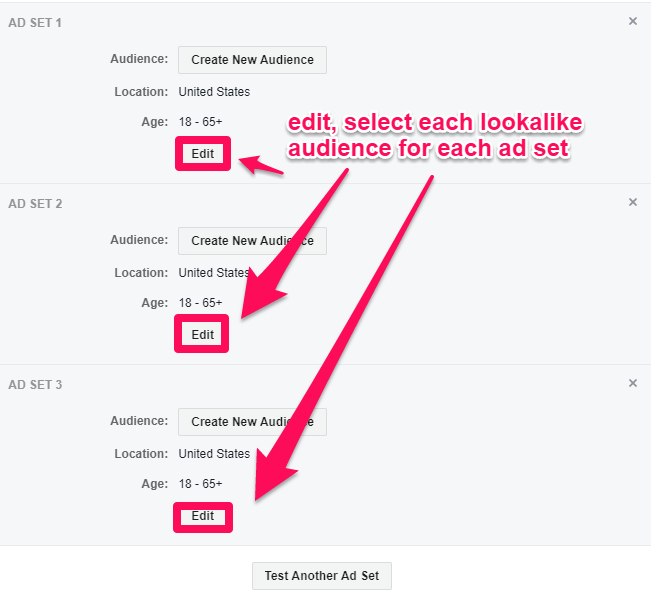Close the Ad Set 2 section
This screenshot has width=651, height=601.
632,202
